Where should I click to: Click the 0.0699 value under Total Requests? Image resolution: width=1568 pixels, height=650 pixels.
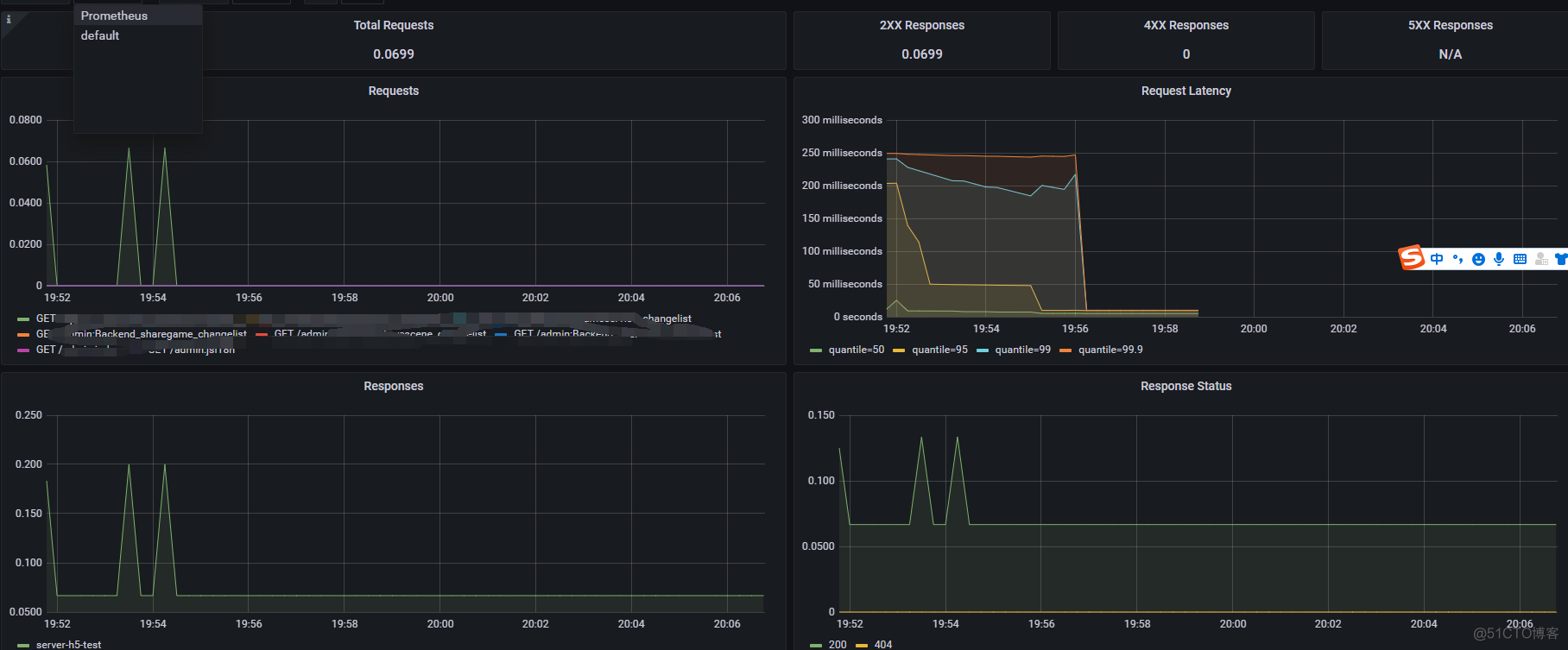394,54
